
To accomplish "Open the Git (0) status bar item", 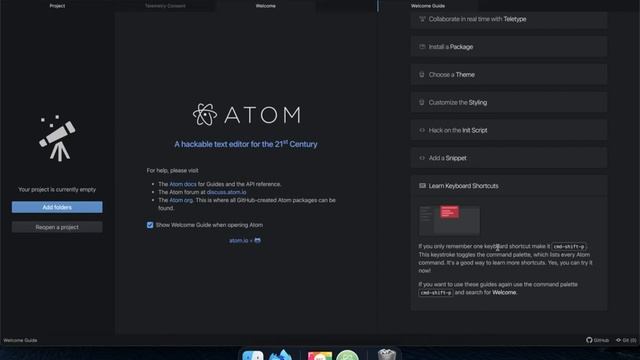I will tap(626, 340).
